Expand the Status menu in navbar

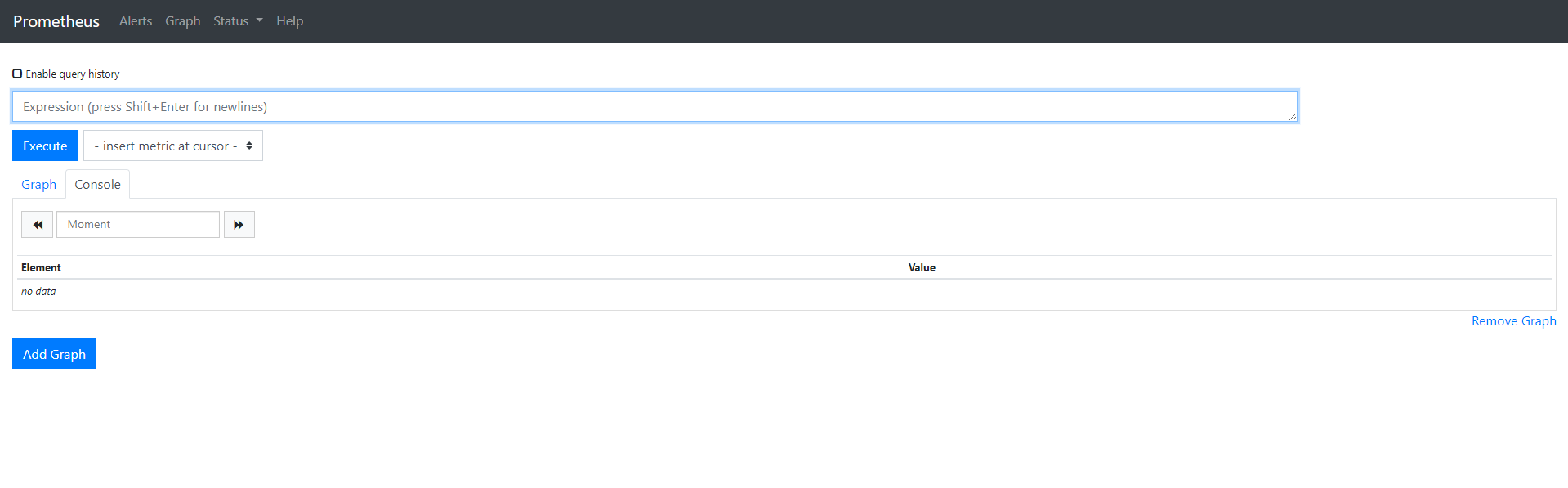238,21
